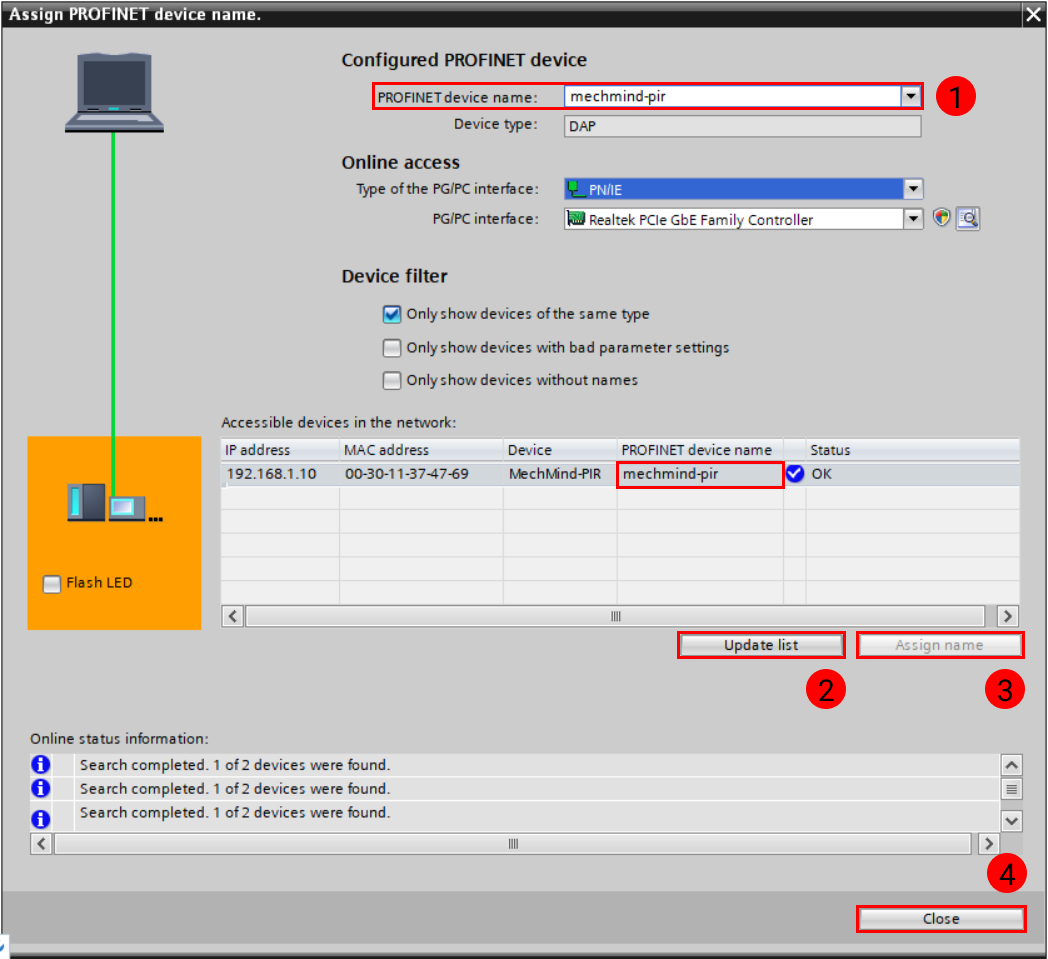Click the shield icon next to PG/PC interface
Viewport: 1048px width, 959px height.
click(x=942, y=218)
